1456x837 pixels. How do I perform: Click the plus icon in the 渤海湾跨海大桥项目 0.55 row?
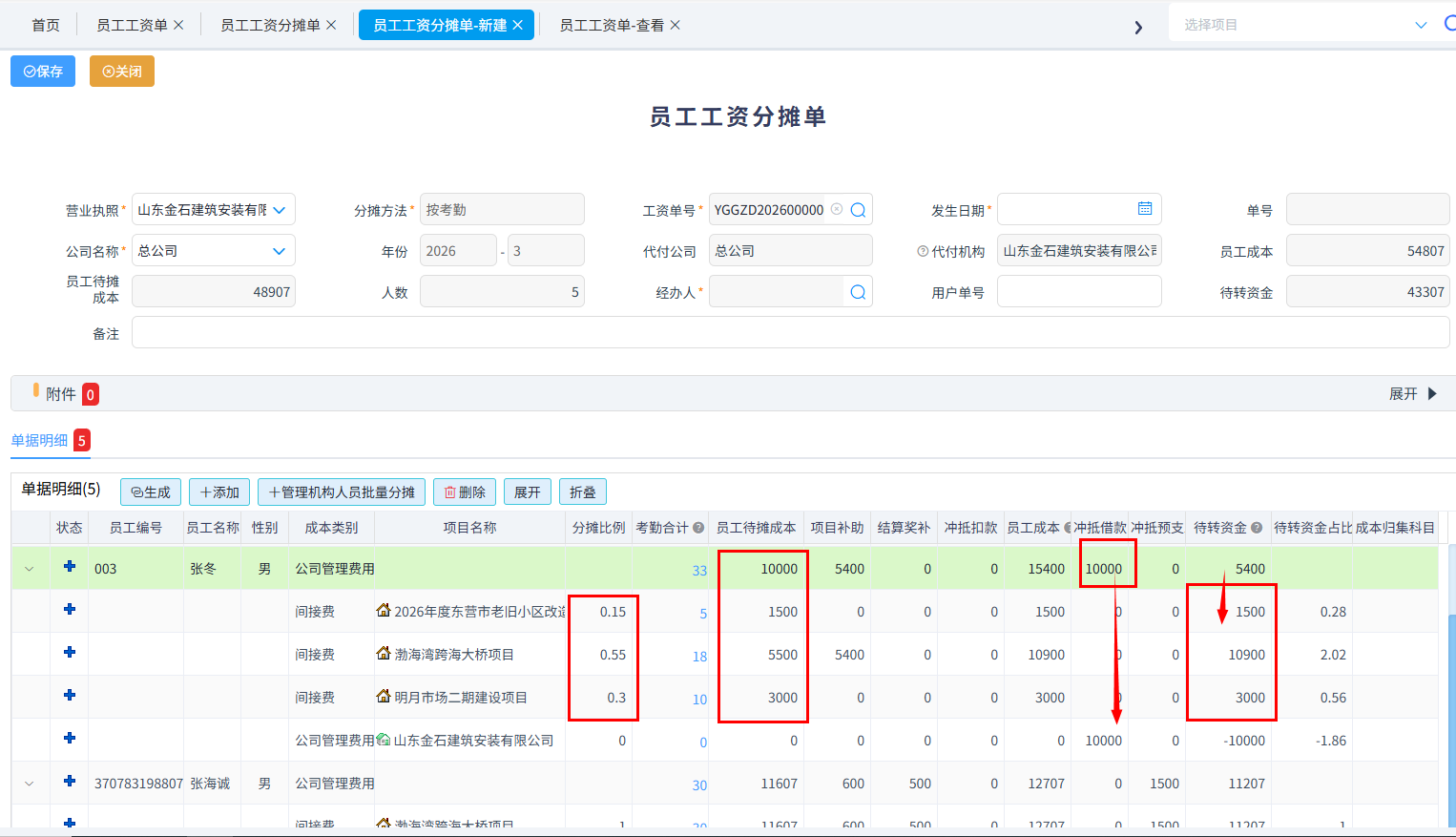(x=70, y=653)
